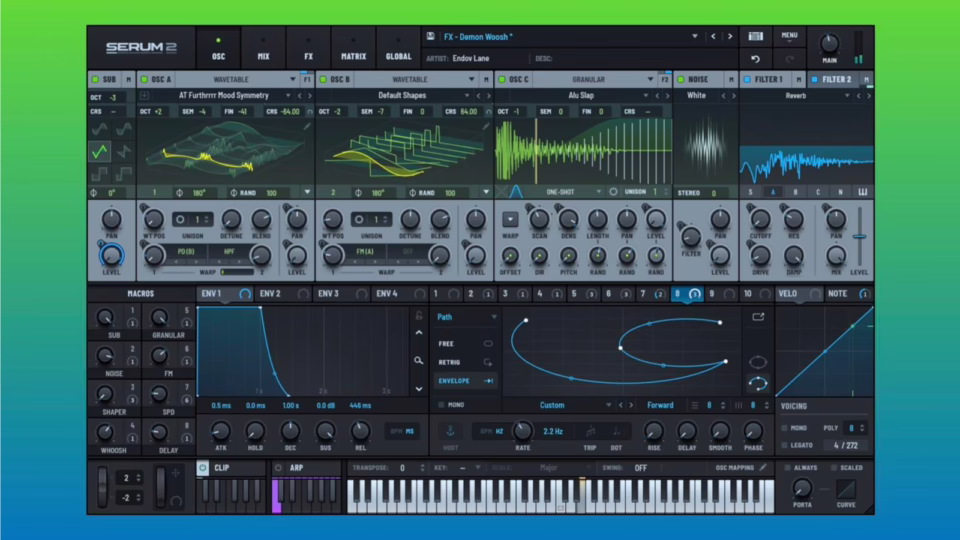Viewport: 960px width, 540px height.
Task: Toggle the SUB oscillator power
Action: click(x=96, y=80)
